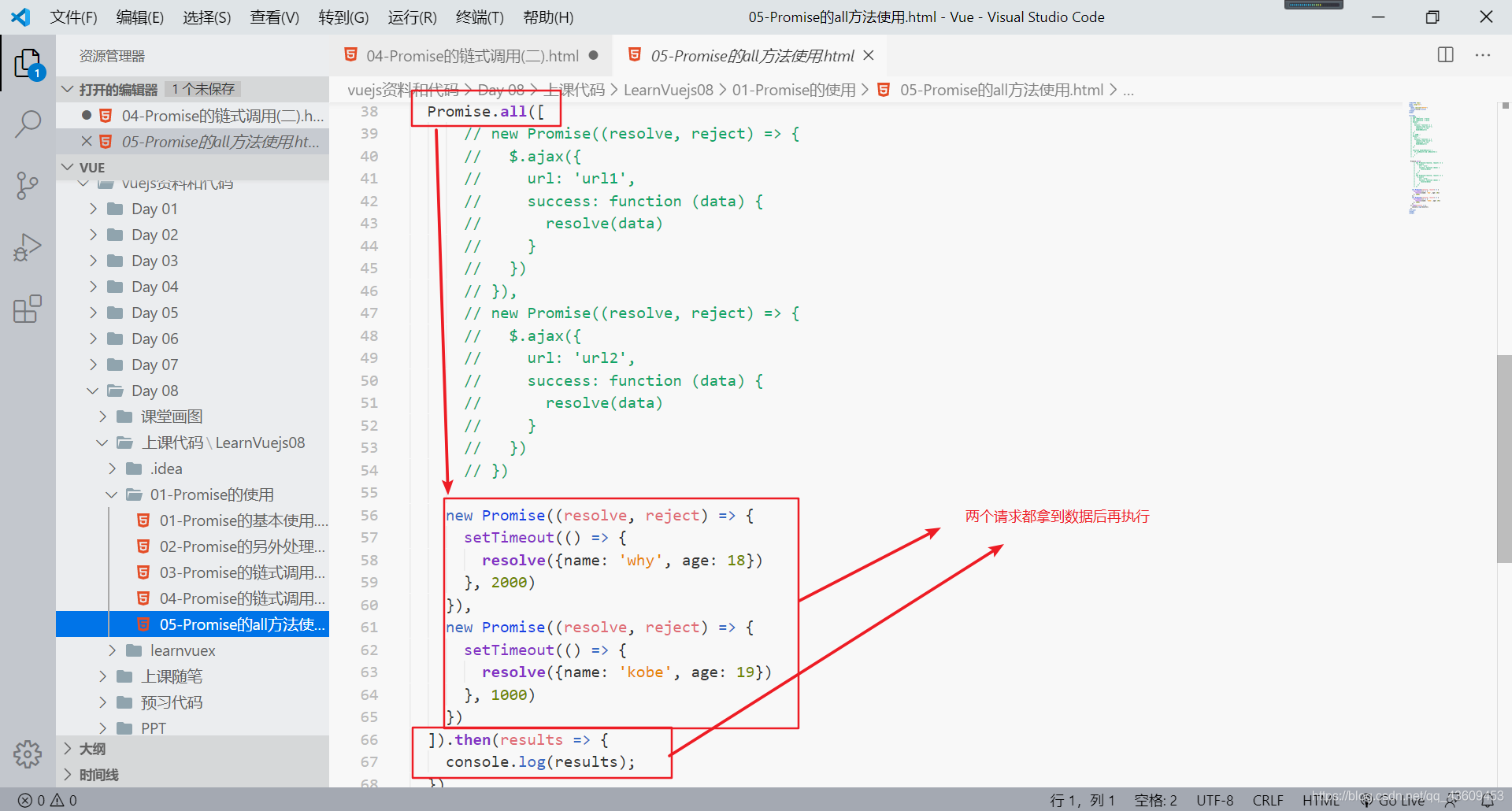Screen dimensions: 1512x811
Task: Expand the 预习代码 folder
Action: (x=102, y=702)
